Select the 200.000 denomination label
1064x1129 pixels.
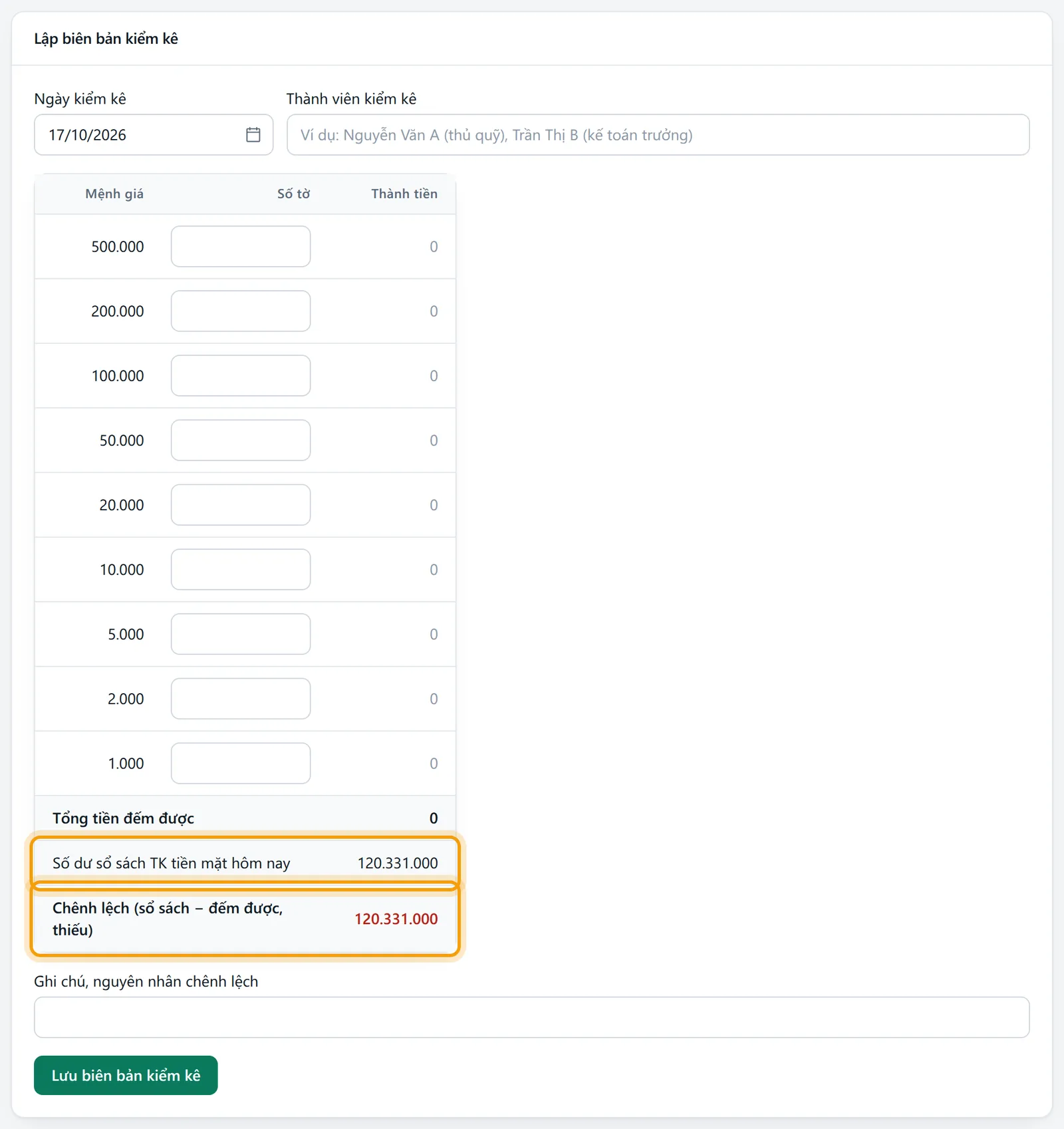point(118,311)
